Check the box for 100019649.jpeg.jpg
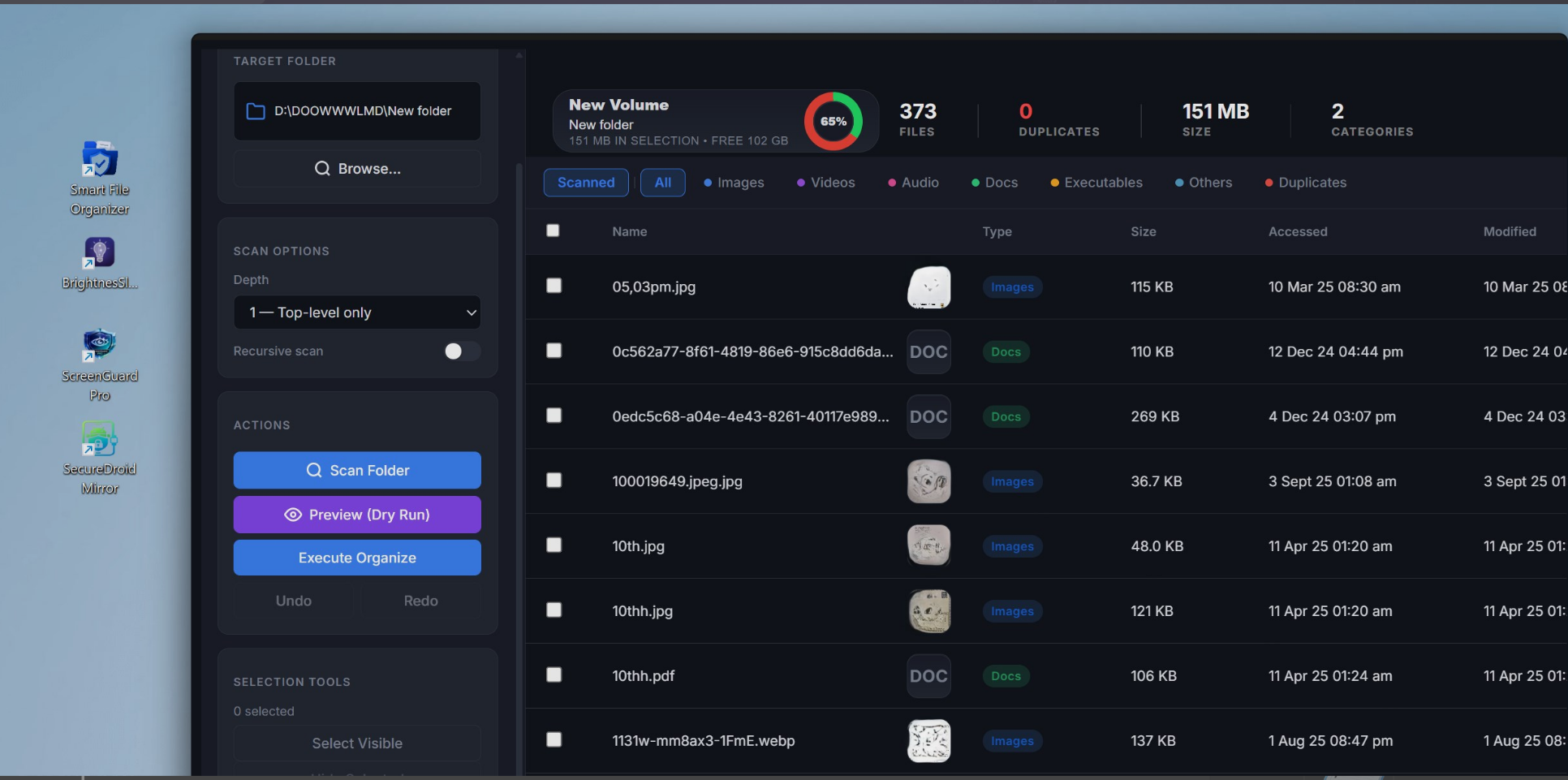 (x=554, y=480)
